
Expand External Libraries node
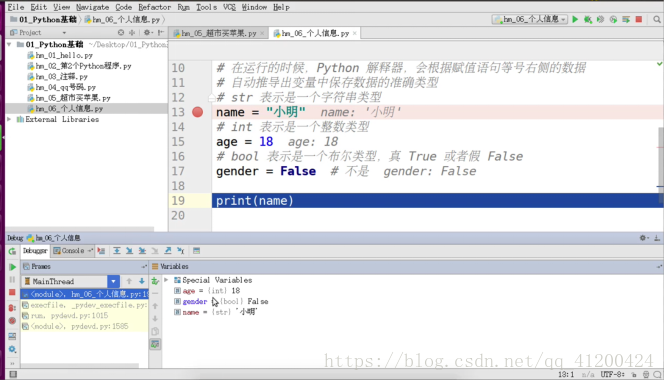pos(9,120)
